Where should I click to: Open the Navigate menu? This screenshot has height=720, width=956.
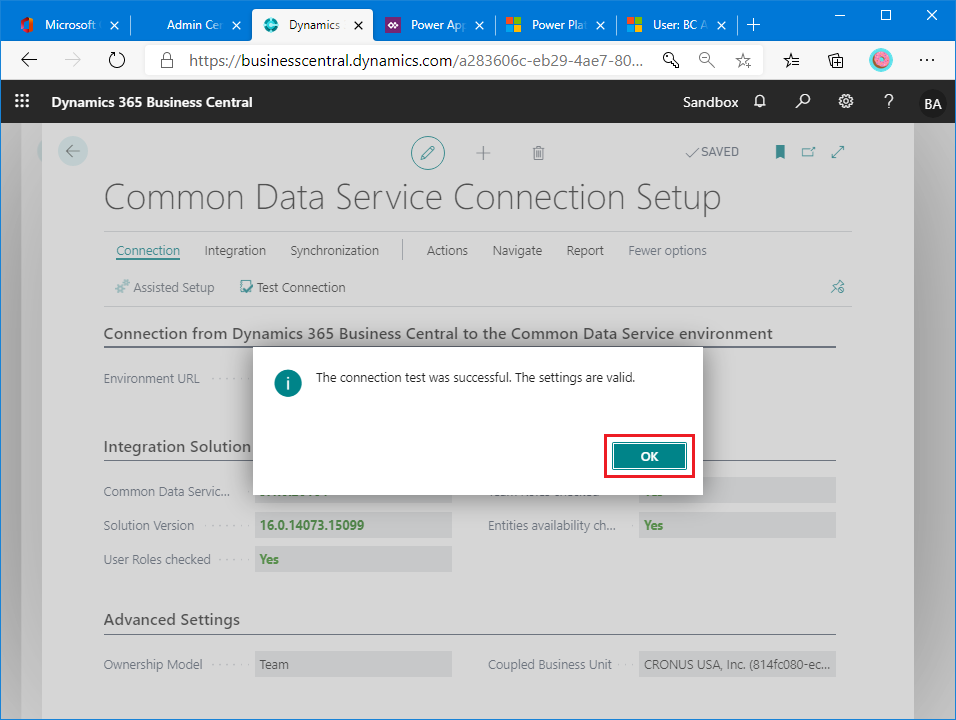tap(517, 251)
